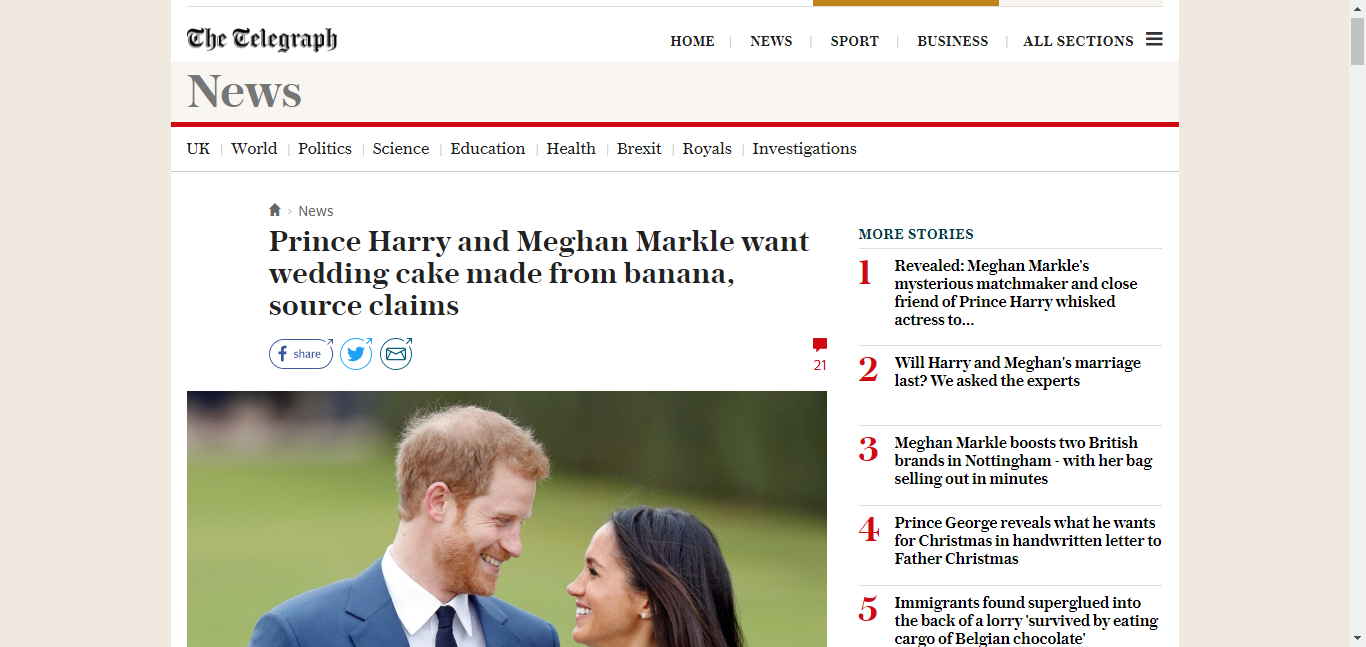Share the article by email icon

pos(396,354)
